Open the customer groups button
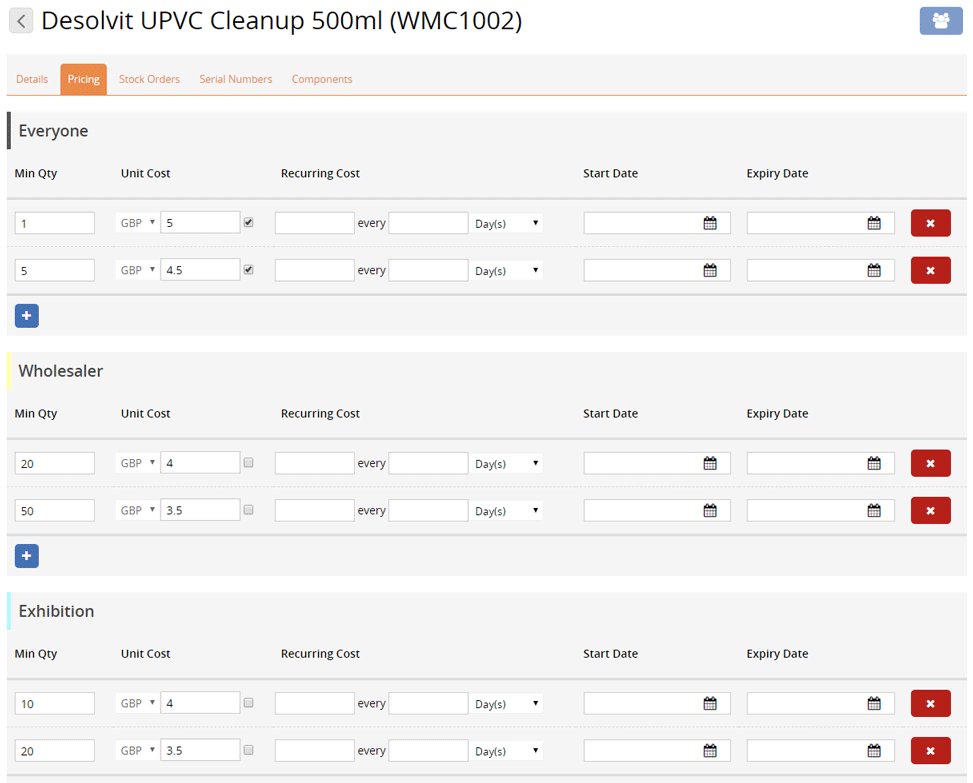 click(941, 21)
